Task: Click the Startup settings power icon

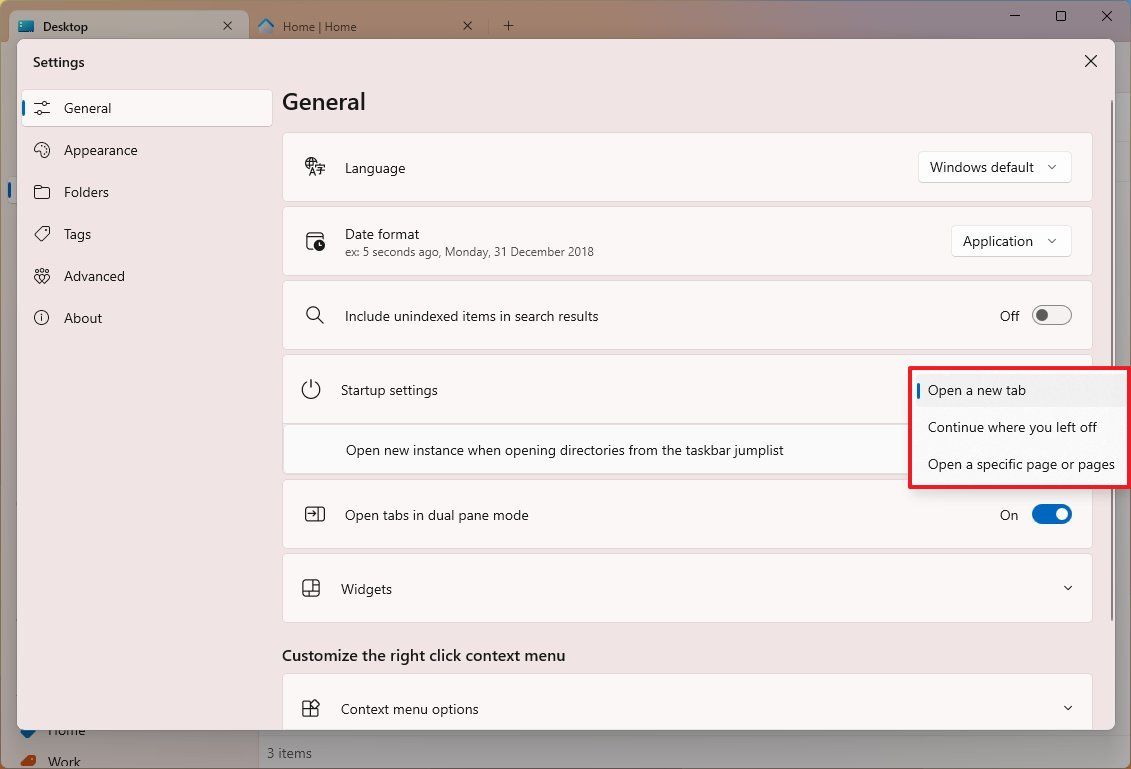Action: (310, 390)
